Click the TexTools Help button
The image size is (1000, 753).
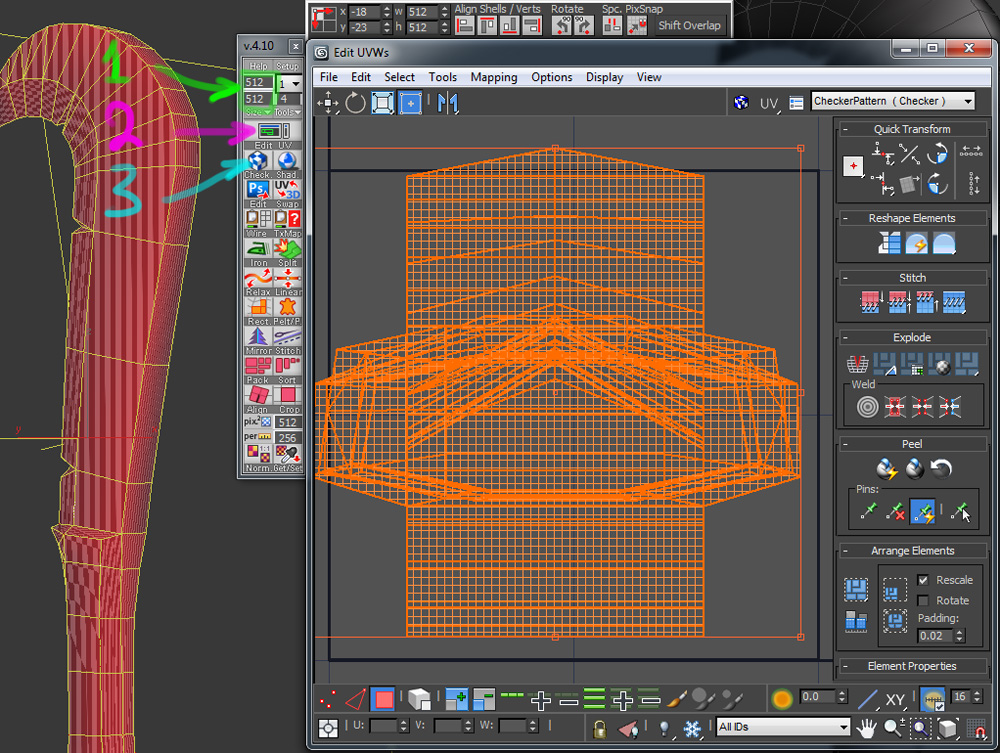[258, 66]
